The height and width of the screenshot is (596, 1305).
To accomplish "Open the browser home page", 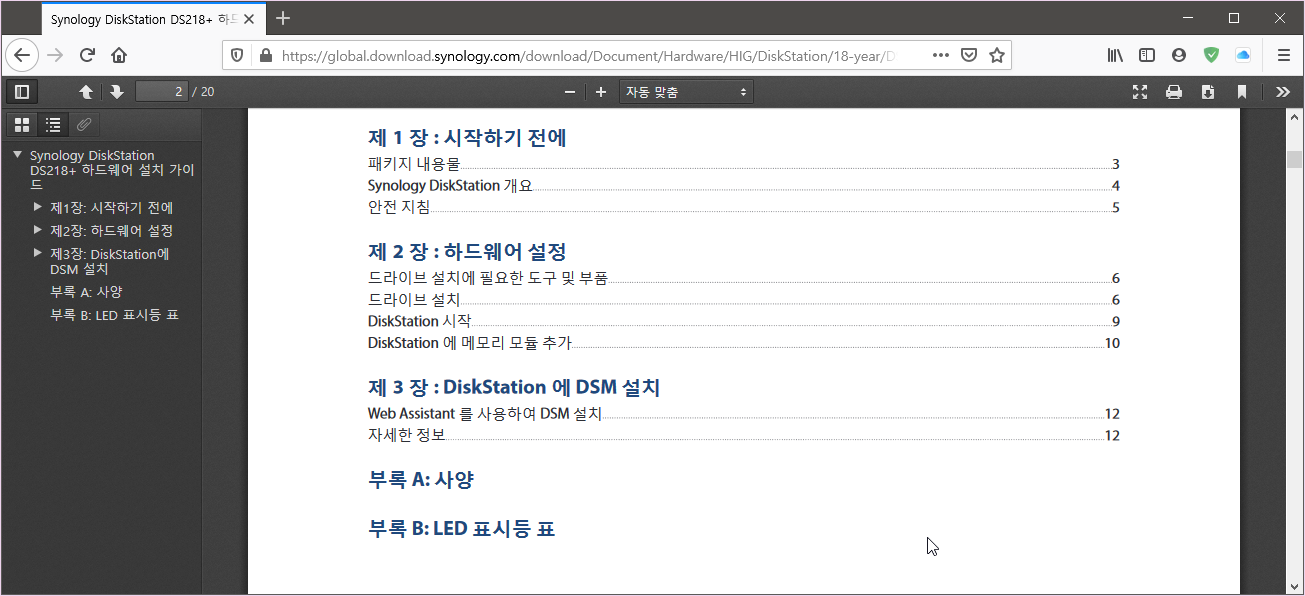I will [x=119, y=55].
